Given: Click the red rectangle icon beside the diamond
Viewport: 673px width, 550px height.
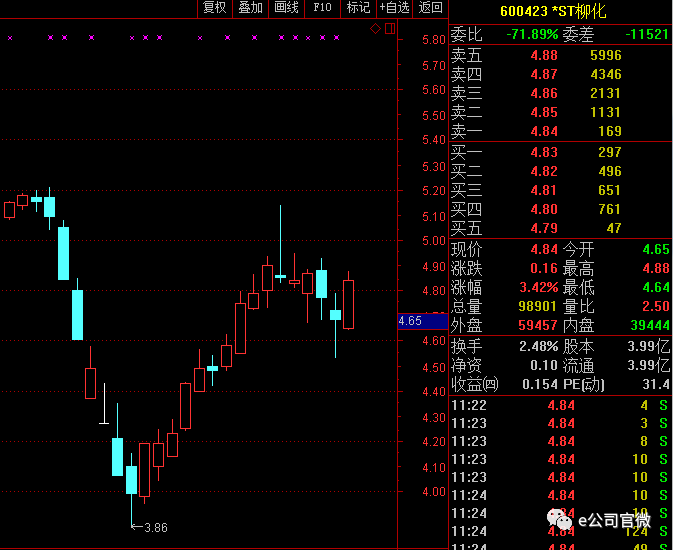Looking at the screenshot, I should coord(390,28).
